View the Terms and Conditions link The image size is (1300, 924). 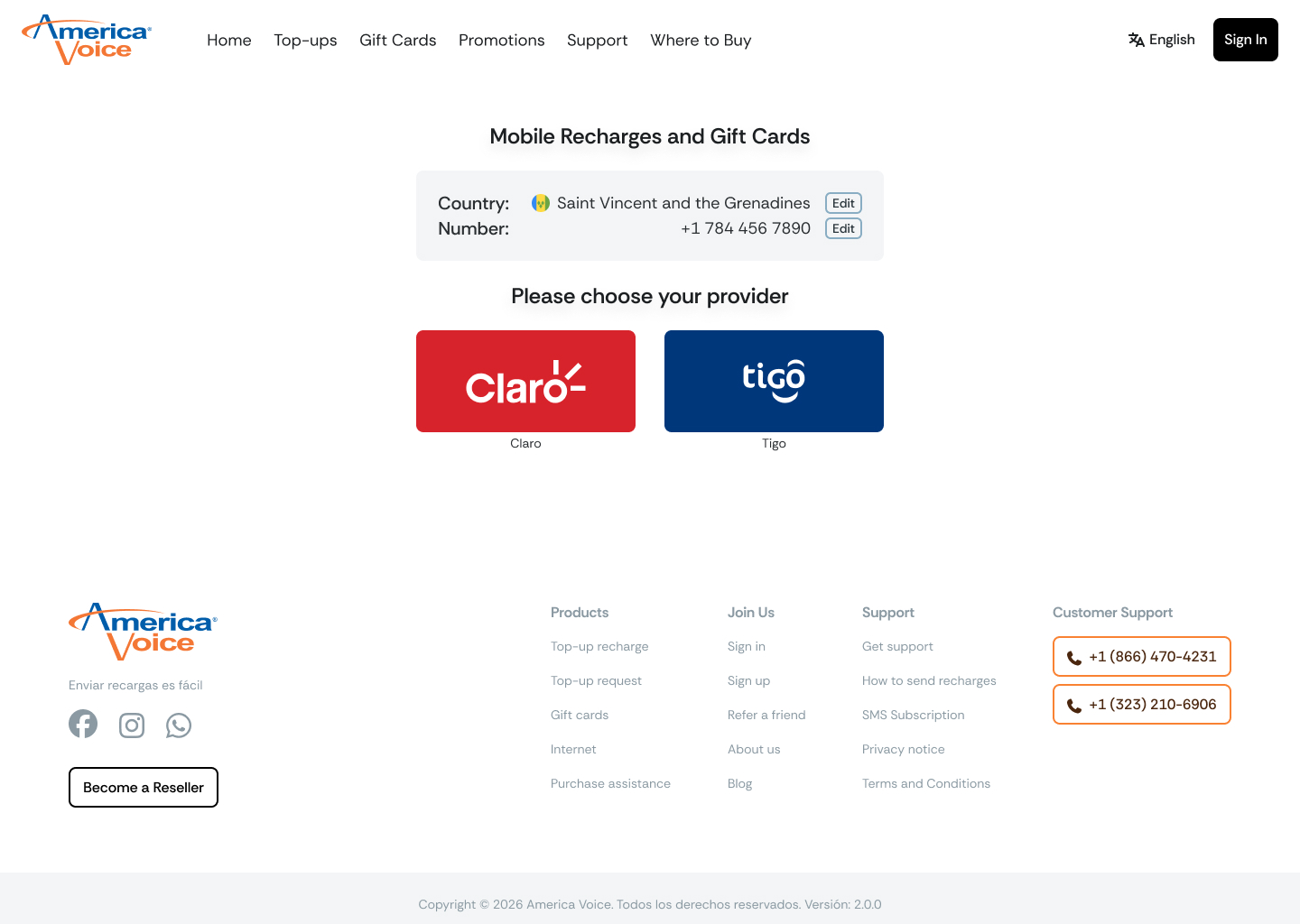click(x=926, y=783)
